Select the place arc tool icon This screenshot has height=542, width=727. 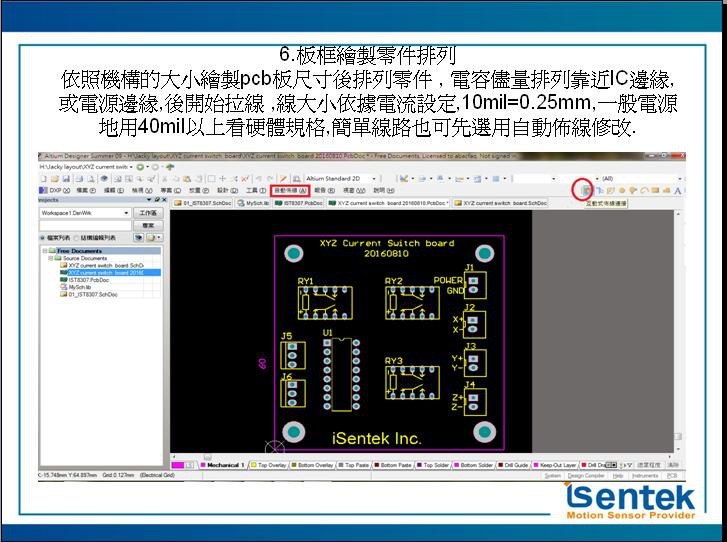click(644, 190)
